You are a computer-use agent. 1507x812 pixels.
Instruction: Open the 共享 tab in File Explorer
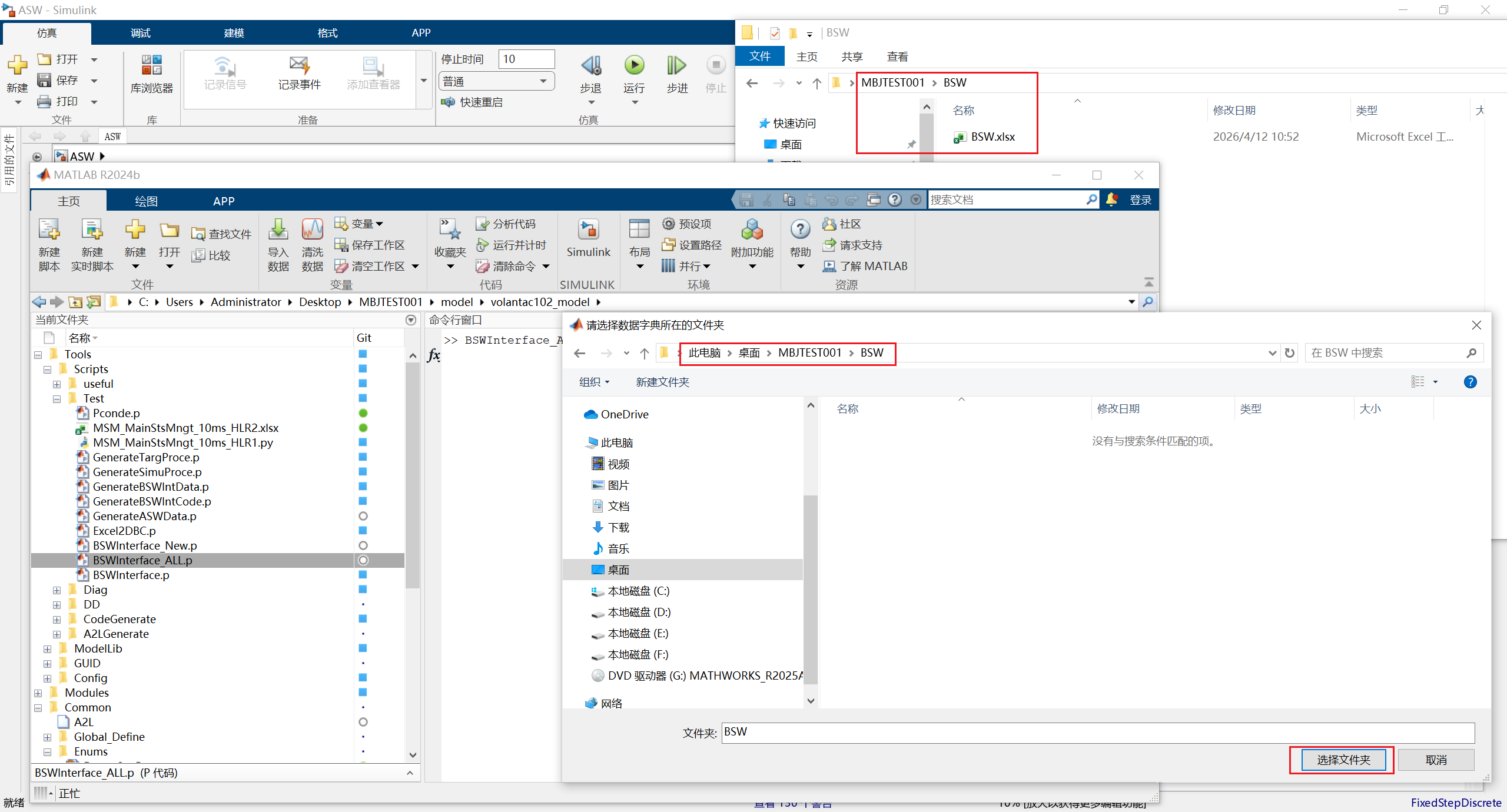click(x=852, y=56)
